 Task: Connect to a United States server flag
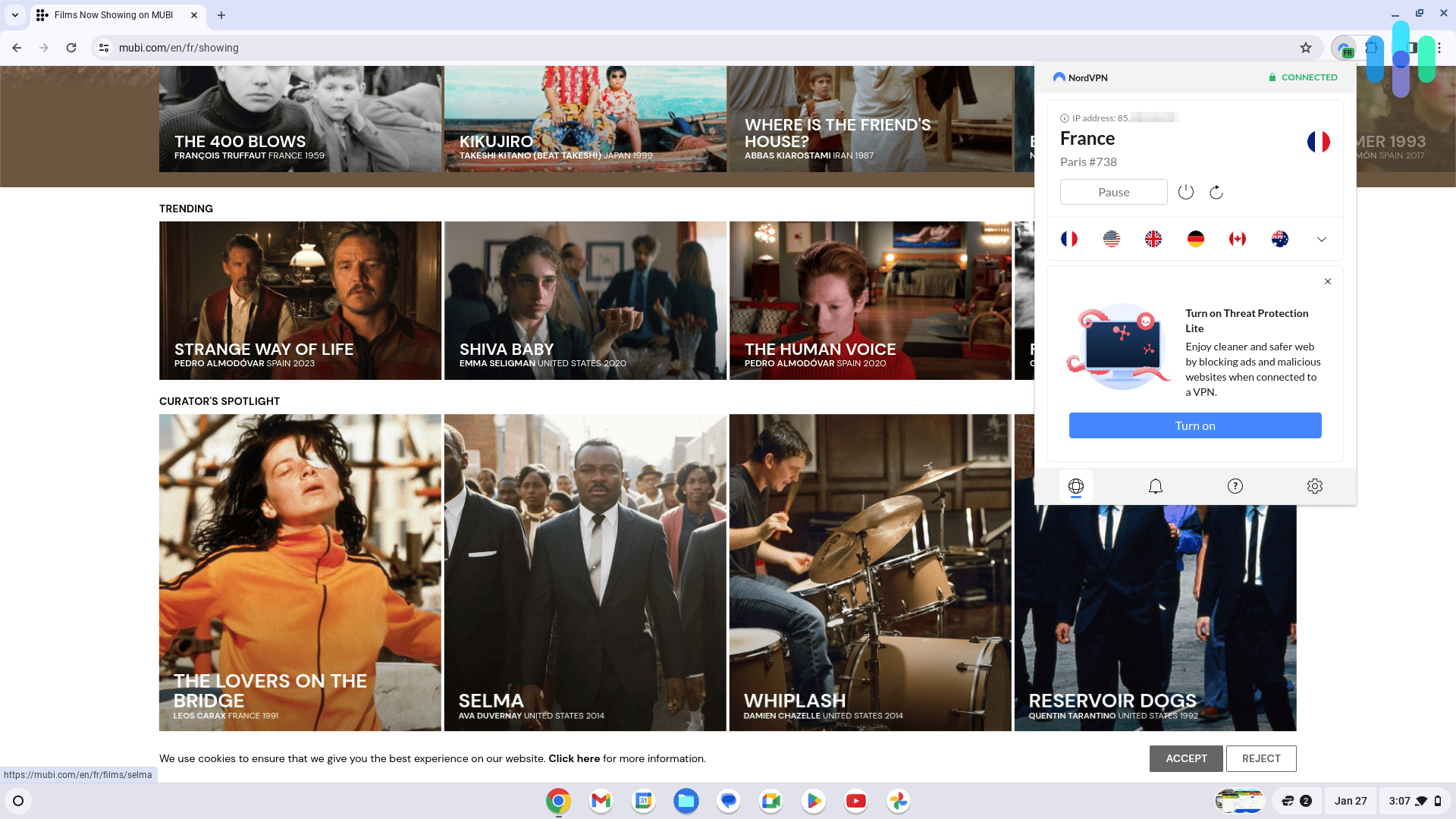(x=1112, y=239)
